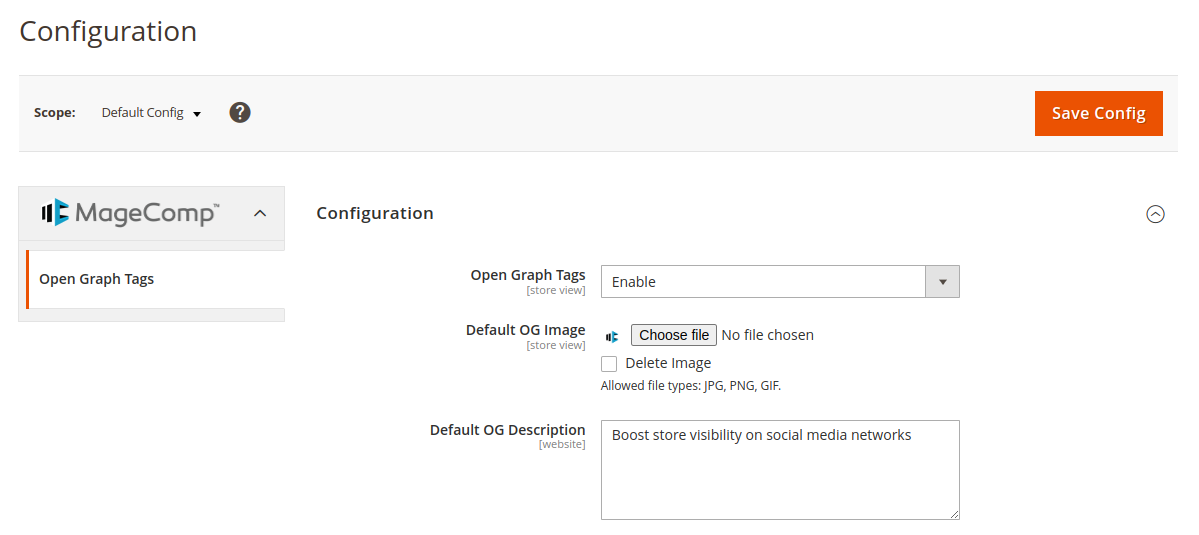Click the 'Allowed file types: JPG, PNG, GIF.' note
The image size is (1199, 535).
coord(690,386)
